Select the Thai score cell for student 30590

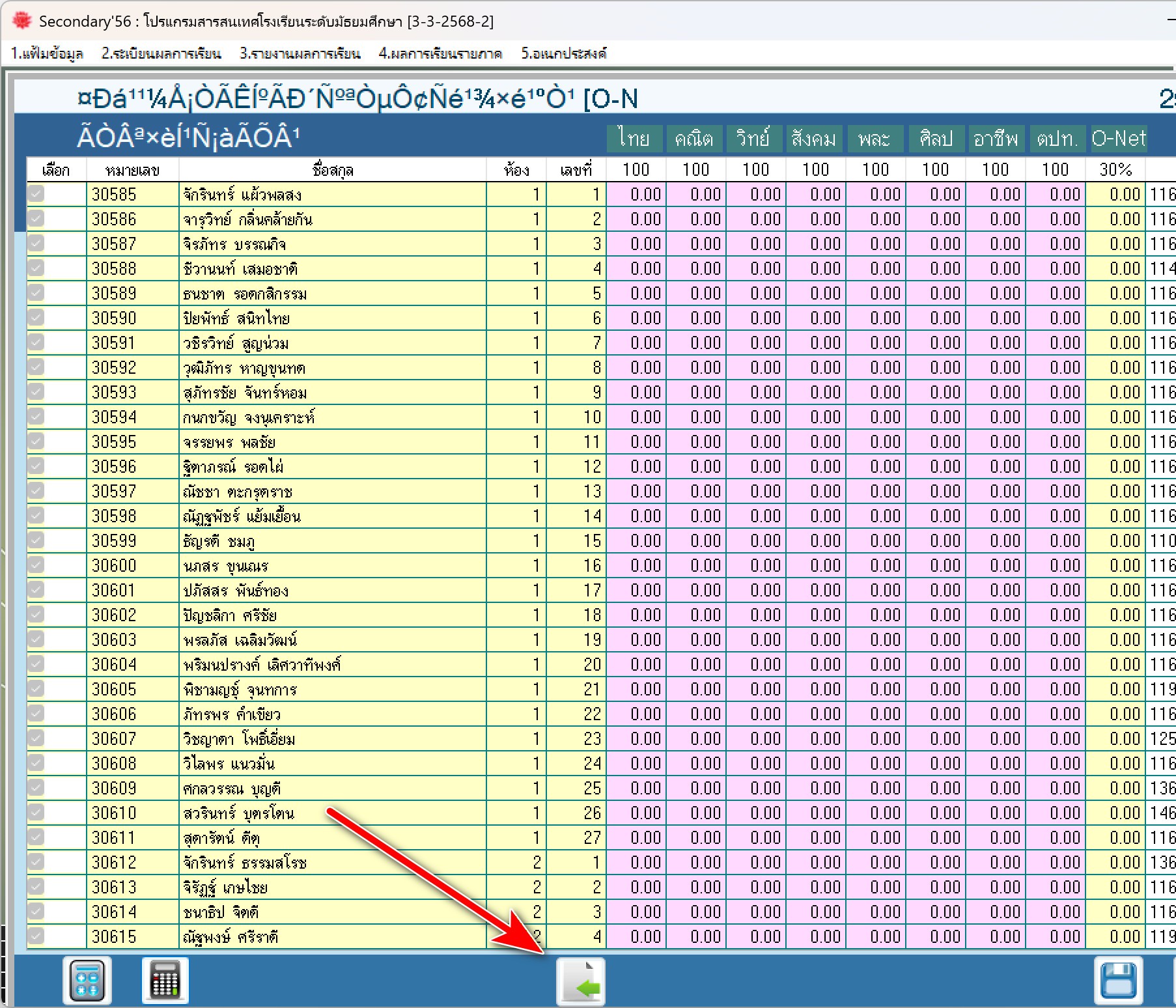(x=636, y=318)
